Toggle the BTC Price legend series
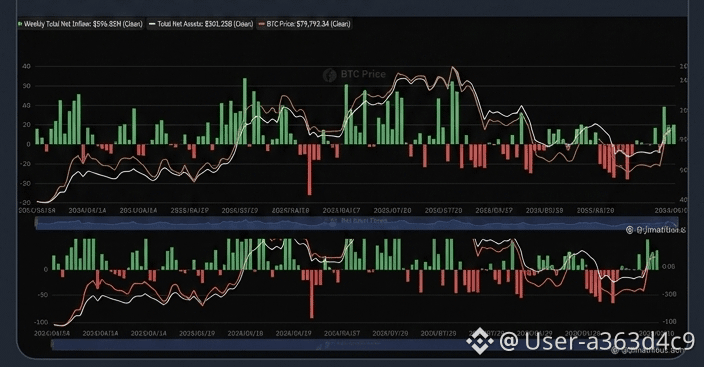The width and height of the screenshot is (704, 367). click(x=304, y=24)
